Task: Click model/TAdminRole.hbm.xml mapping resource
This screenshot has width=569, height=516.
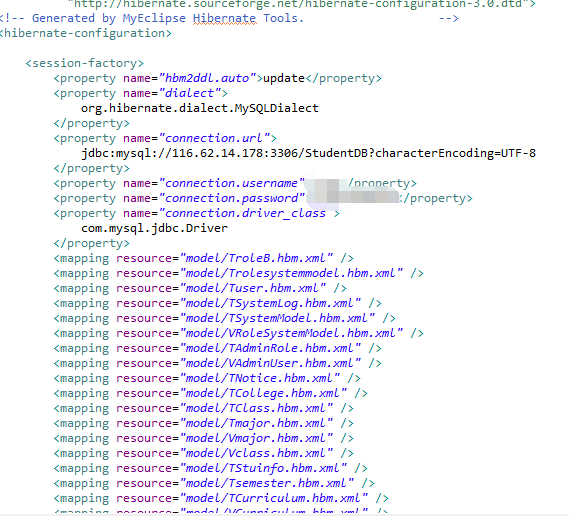Action: pyautogui.click(x=270, y=348)
